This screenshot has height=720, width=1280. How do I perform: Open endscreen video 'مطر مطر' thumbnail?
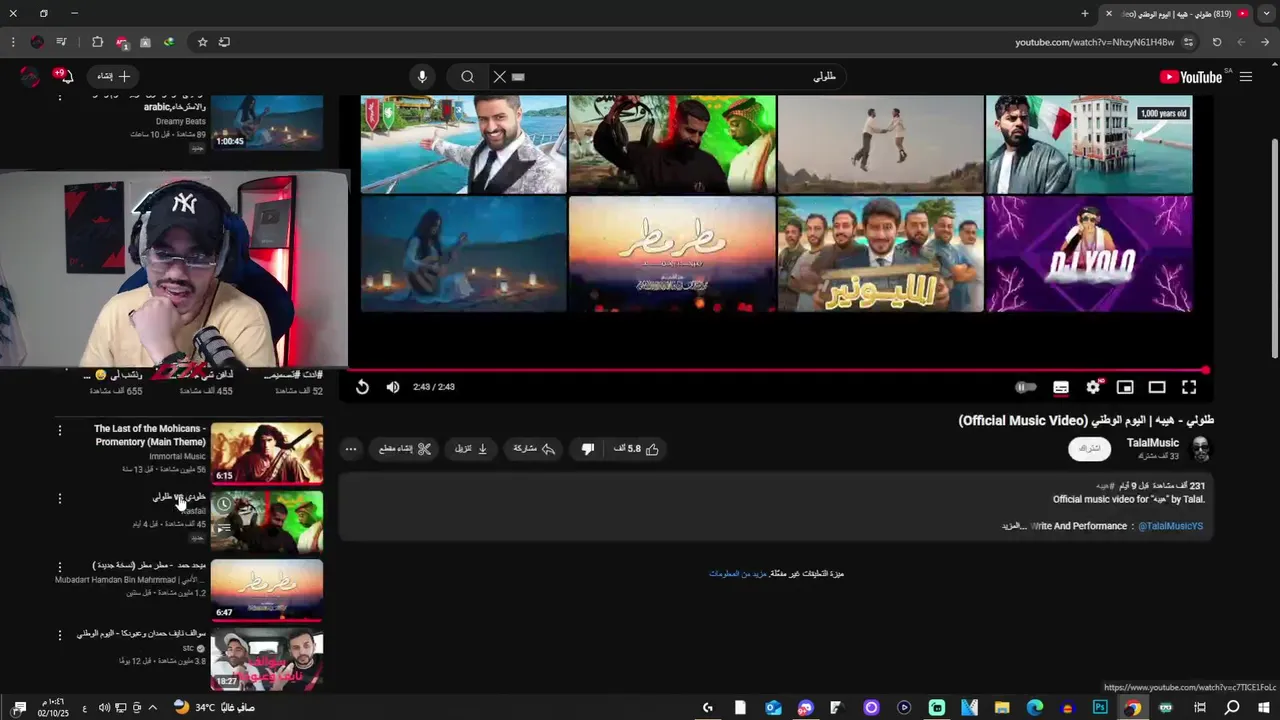pos(672,254)
